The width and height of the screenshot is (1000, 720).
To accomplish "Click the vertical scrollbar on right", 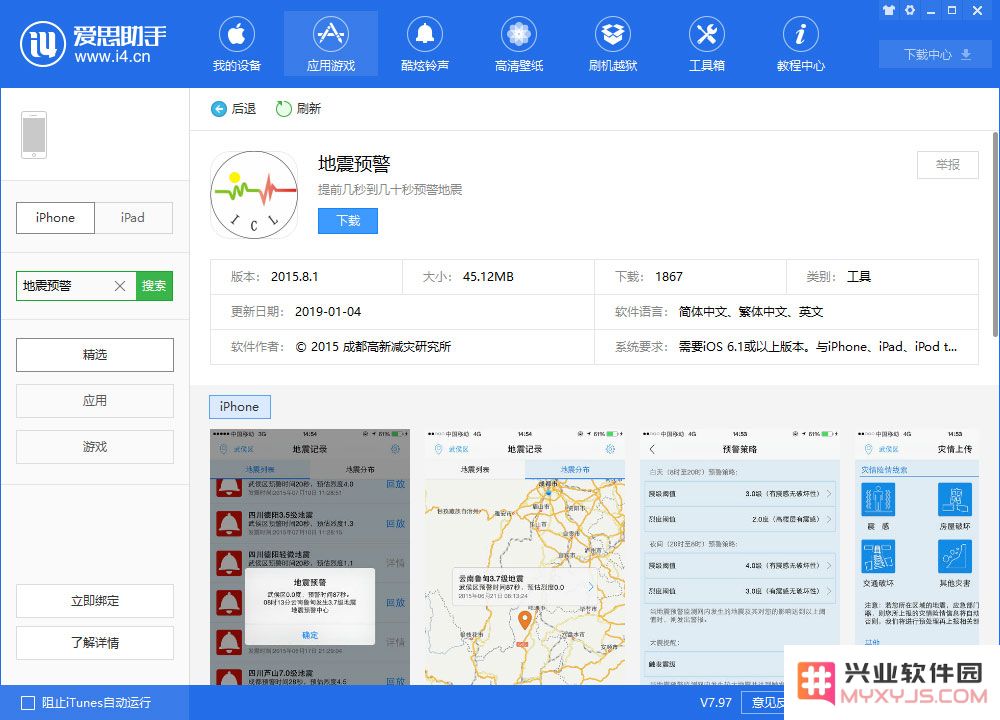I will point(996,235).
